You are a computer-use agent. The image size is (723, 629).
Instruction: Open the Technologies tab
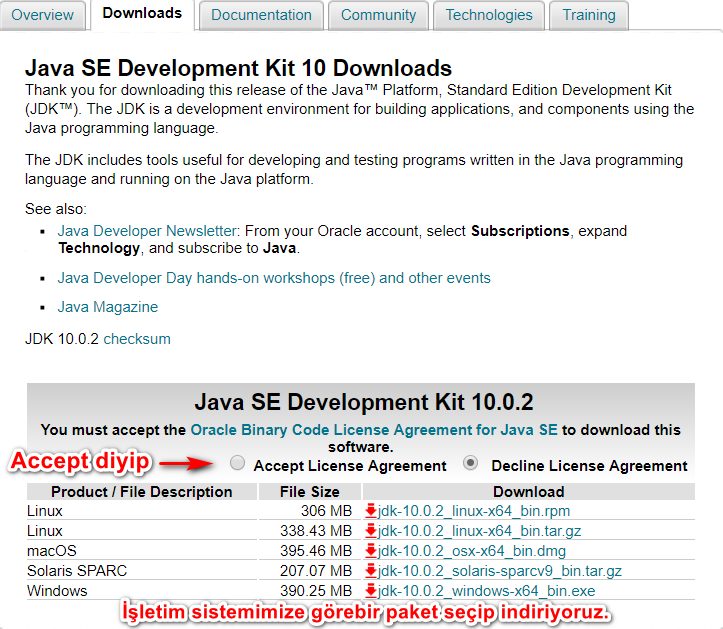pyautogui.click(x=489, y=15)
